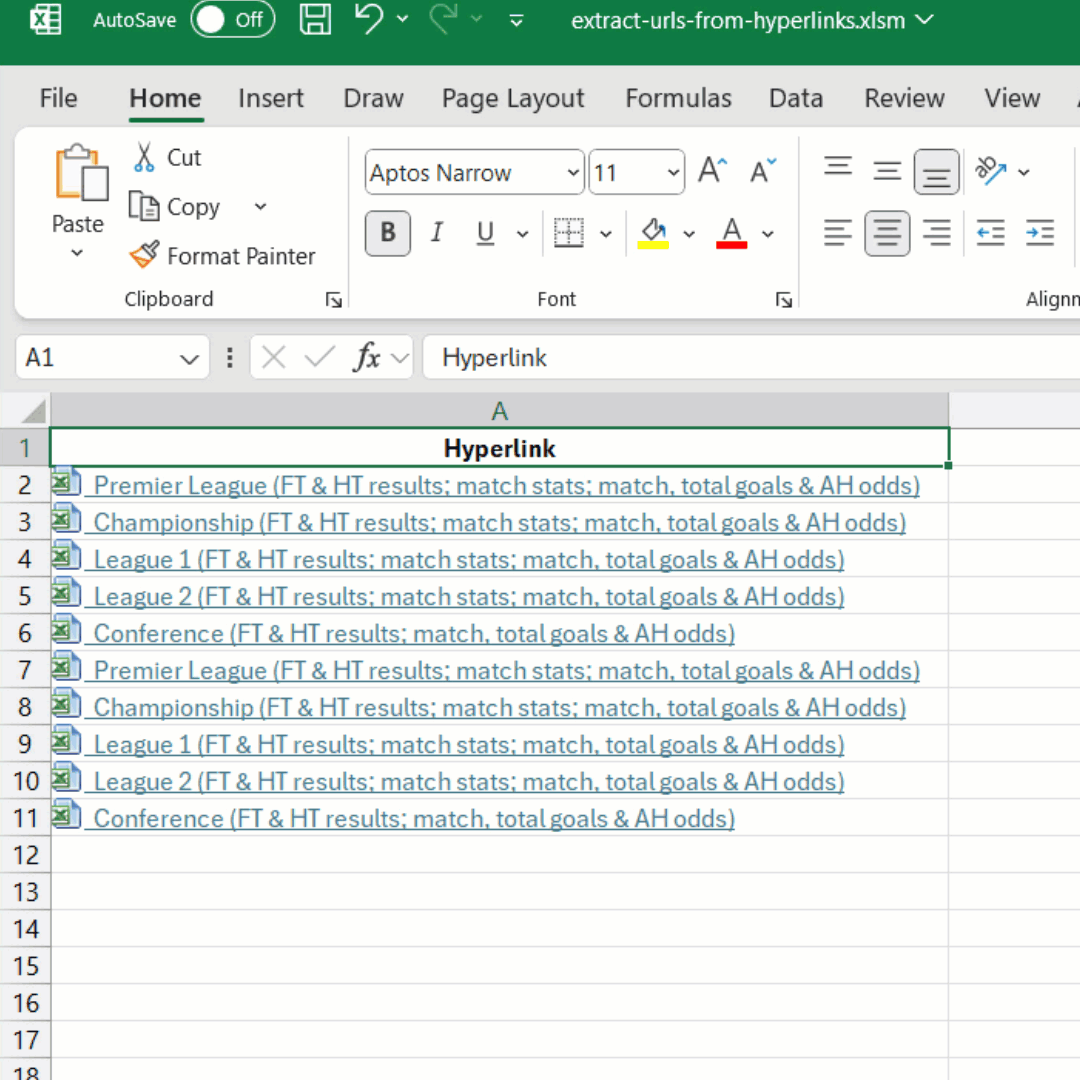This screenshot has height=1080, width=1080.
Task: Expand the Name Box dropdown arrow
Action: tap(188, 359)
